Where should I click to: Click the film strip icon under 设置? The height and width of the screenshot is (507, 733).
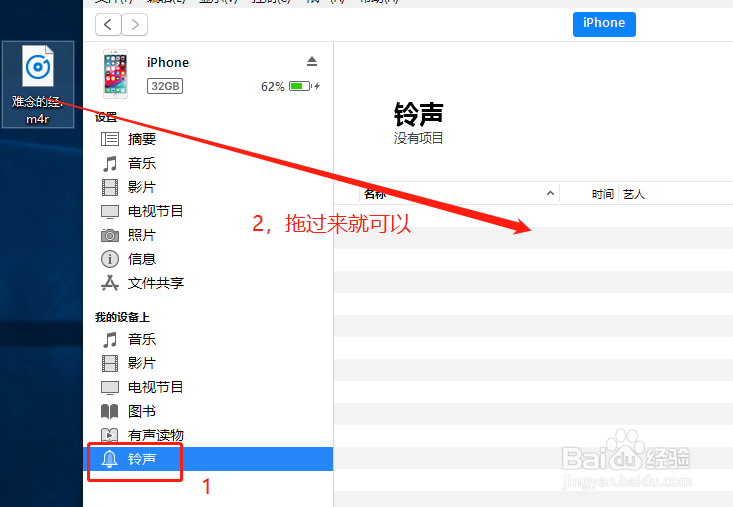[x=110, y=187]
